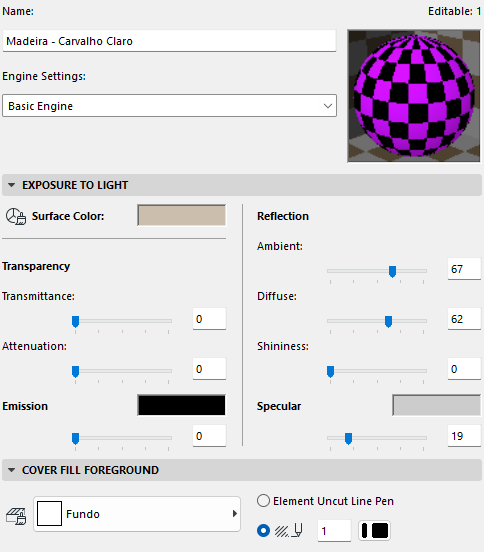Viewport: 484px width, 552px height.
Task: Click the surface color paint icon
Action: (x=16, y=216)
